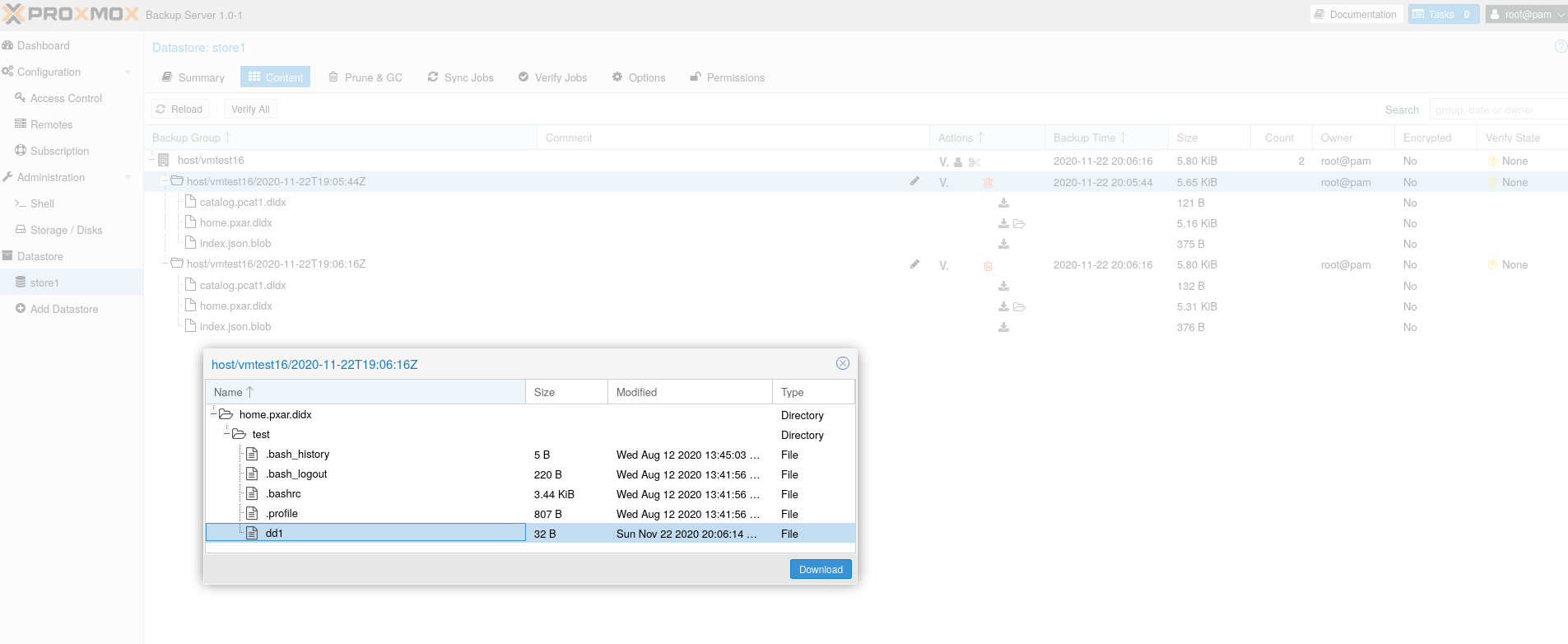Viewport: 1568px width, 644px height.
Task: Switch to the Prune & GC tab
Action: pos(365,77)
